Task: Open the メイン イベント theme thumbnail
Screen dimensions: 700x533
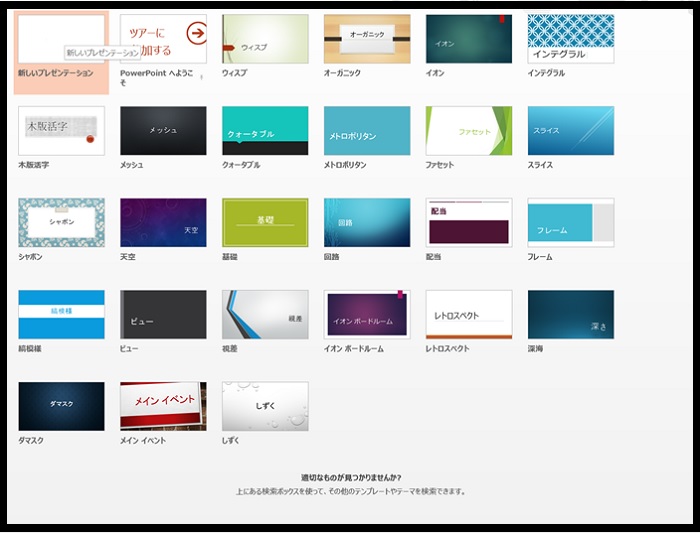Action: (x=163, y=406)
